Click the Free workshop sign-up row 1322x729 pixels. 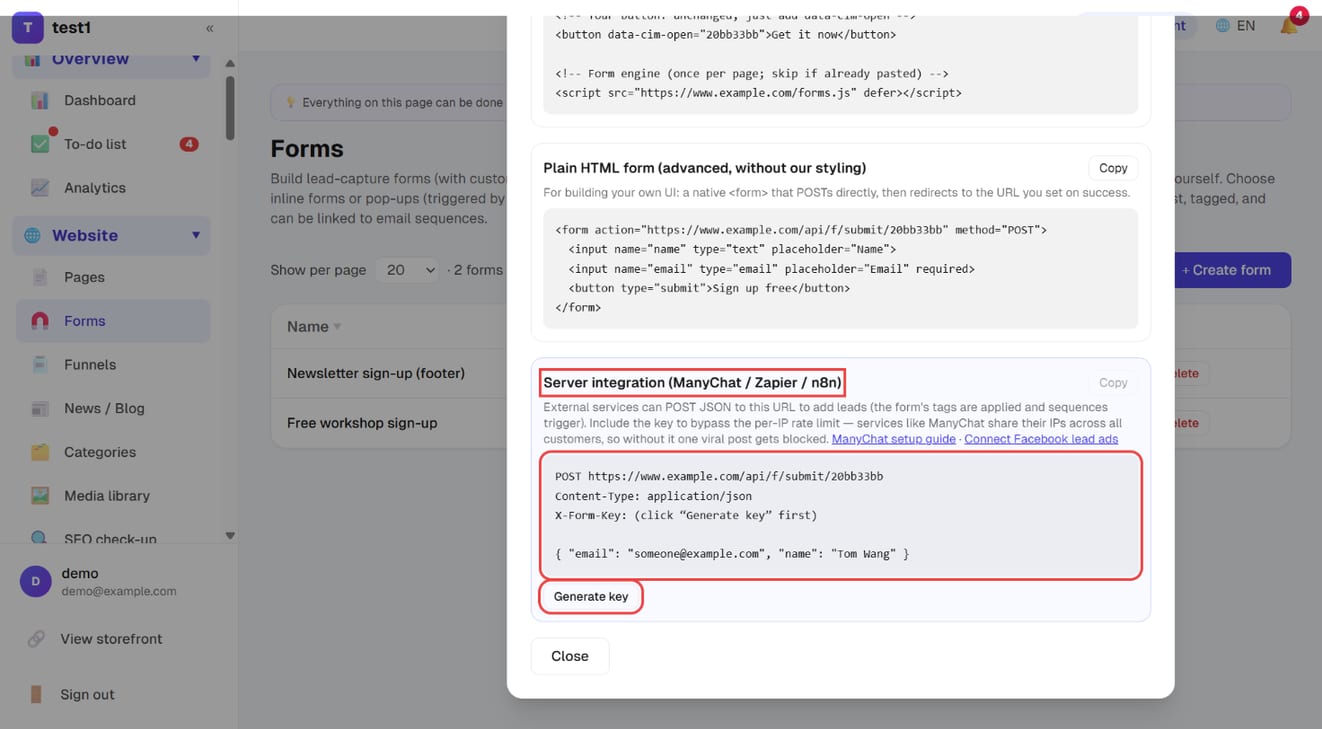tap(362, 423)
